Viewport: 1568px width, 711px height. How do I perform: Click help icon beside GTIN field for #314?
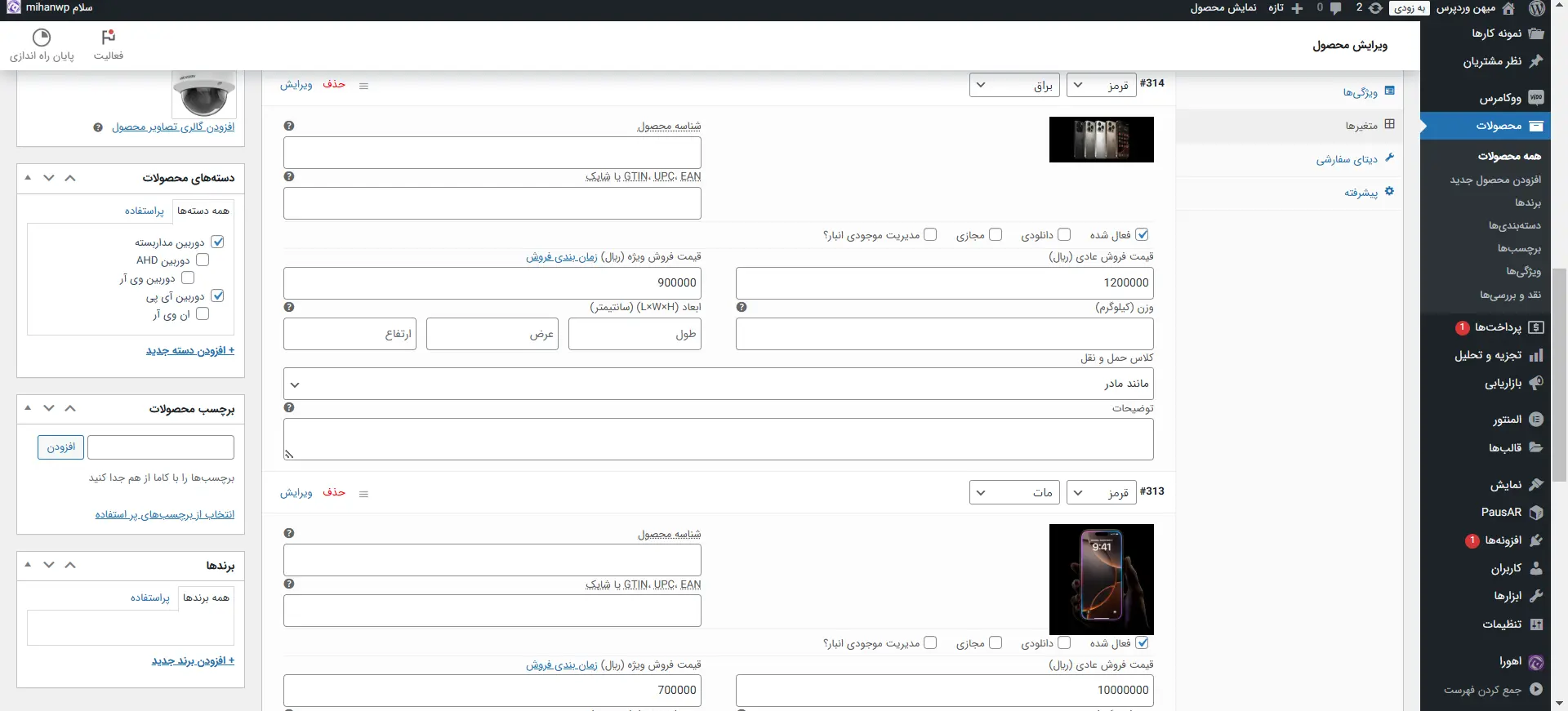(289, 176)
